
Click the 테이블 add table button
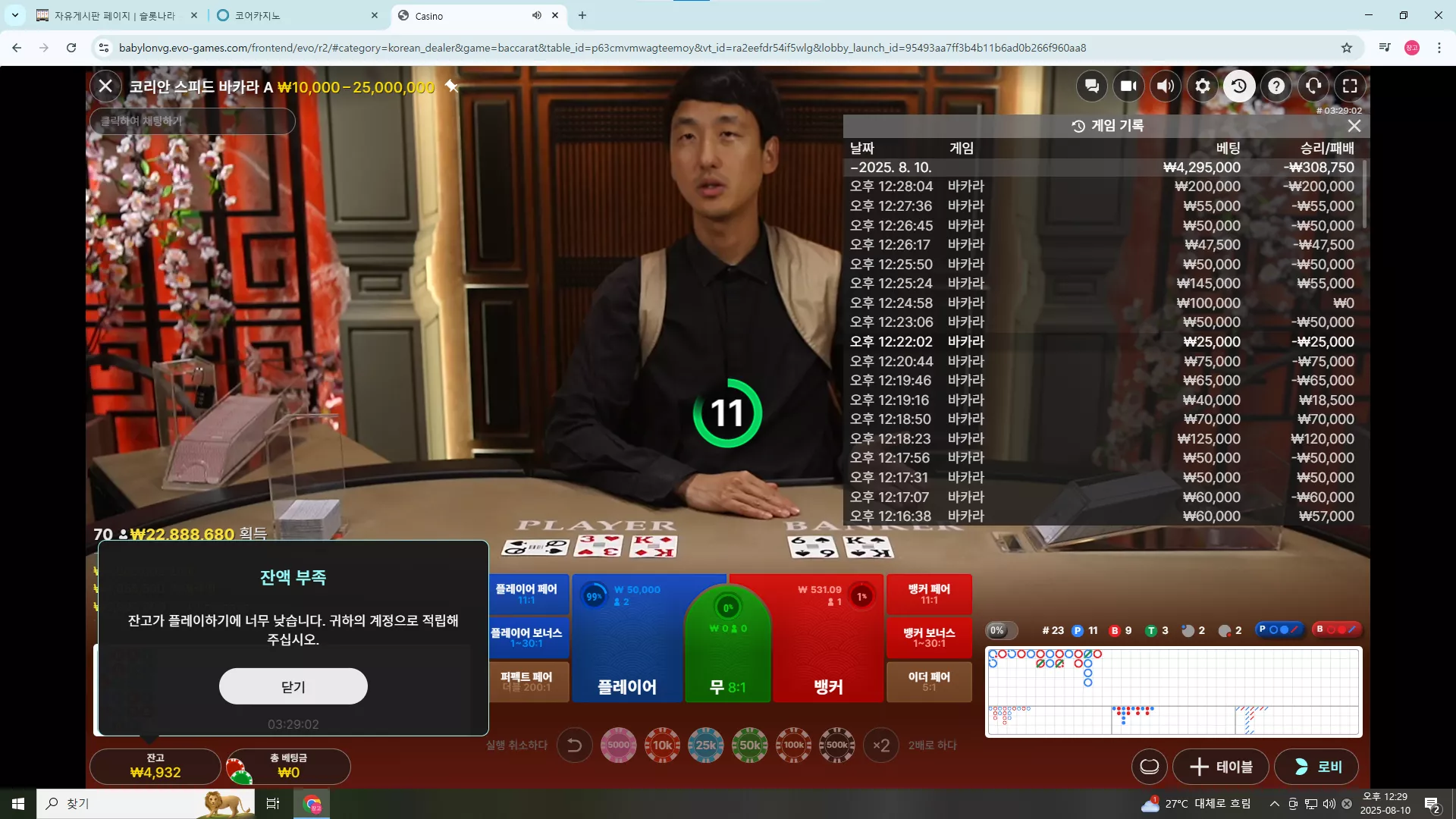point(1221,767)
